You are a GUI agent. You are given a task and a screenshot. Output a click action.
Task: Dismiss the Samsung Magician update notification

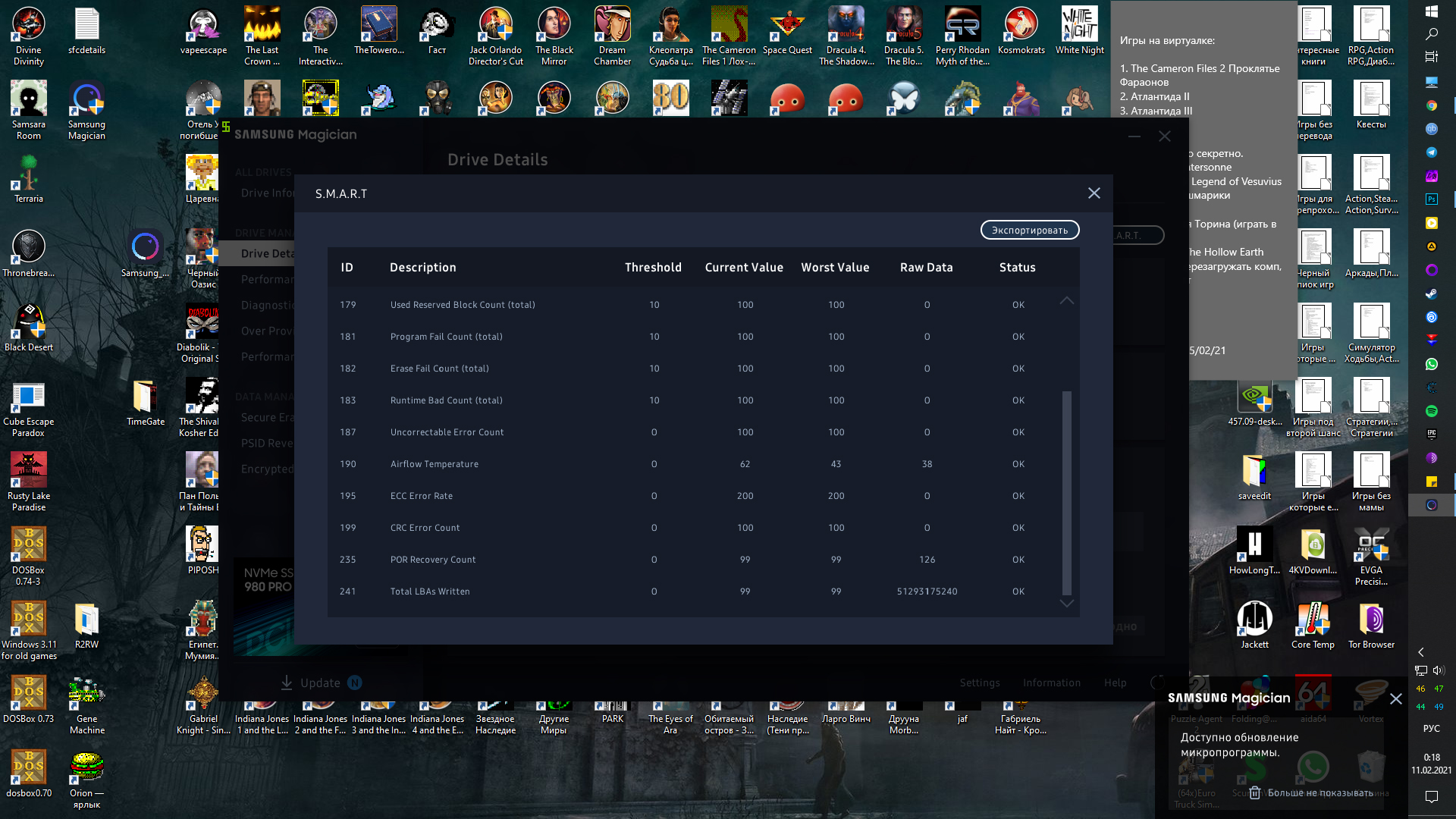tap(1395, 698)
